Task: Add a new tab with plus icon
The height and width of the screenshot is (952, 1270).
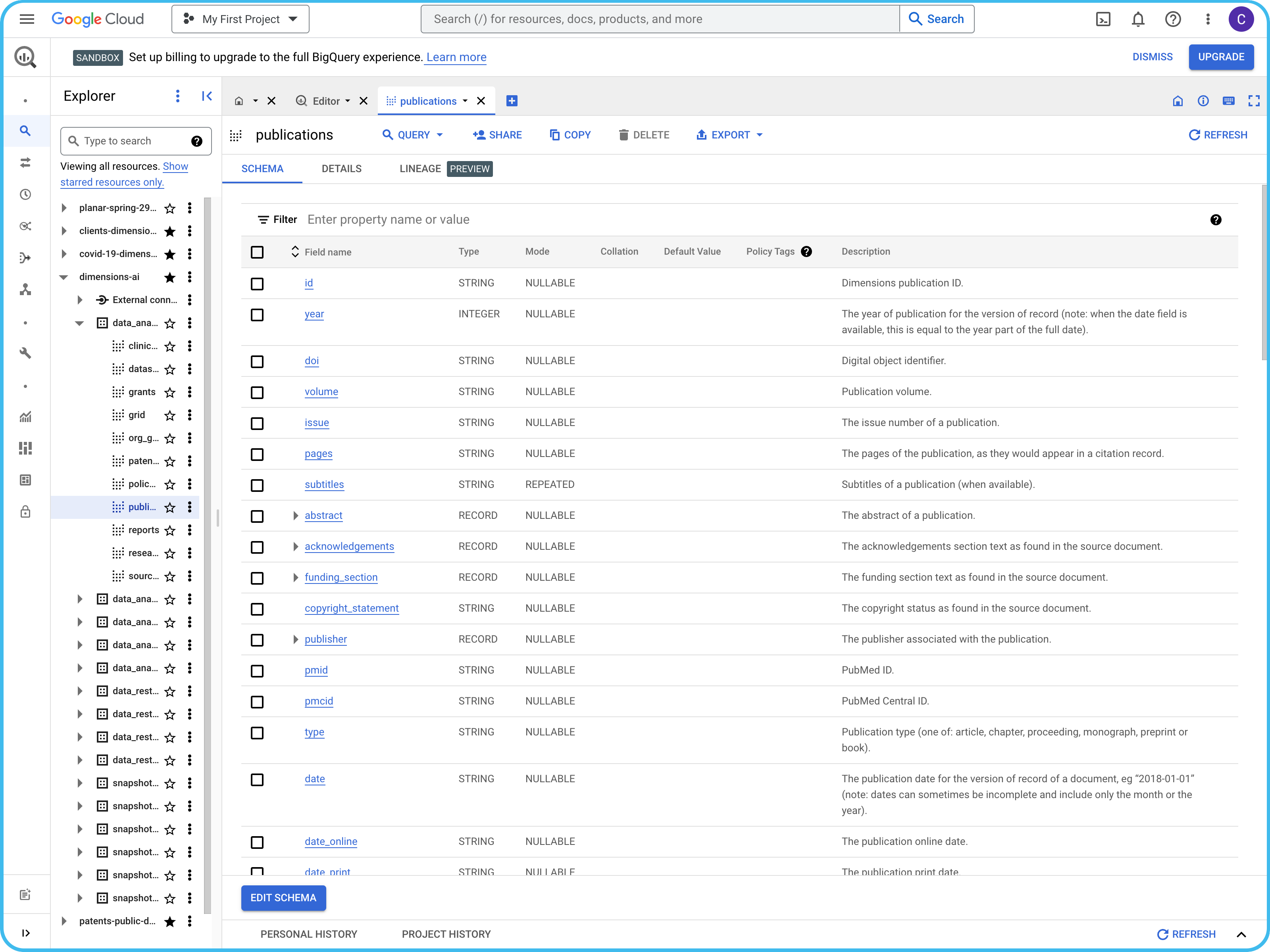Action: (x=512, y=101)
